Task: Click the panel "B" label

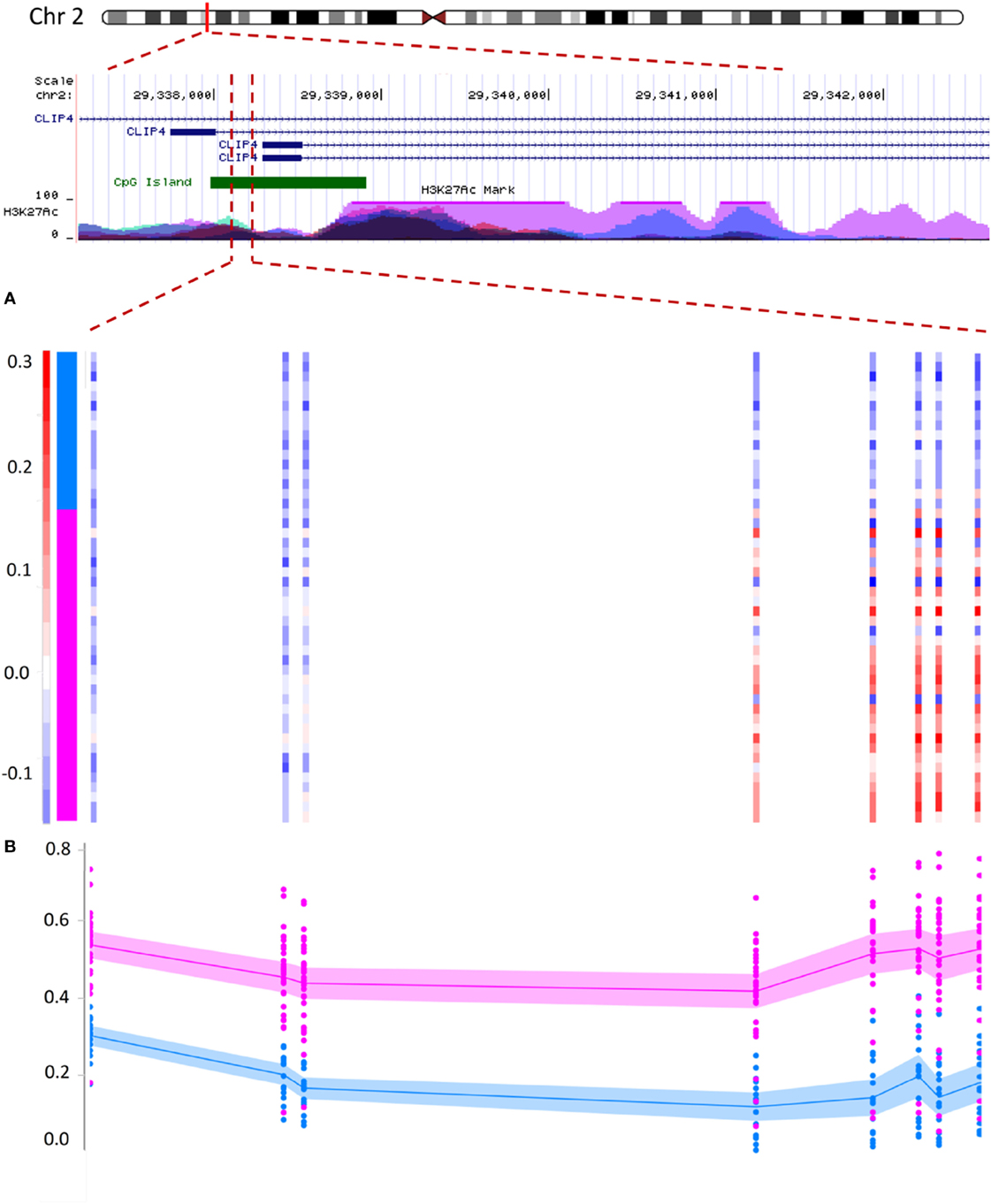Action: click(10, 847)
